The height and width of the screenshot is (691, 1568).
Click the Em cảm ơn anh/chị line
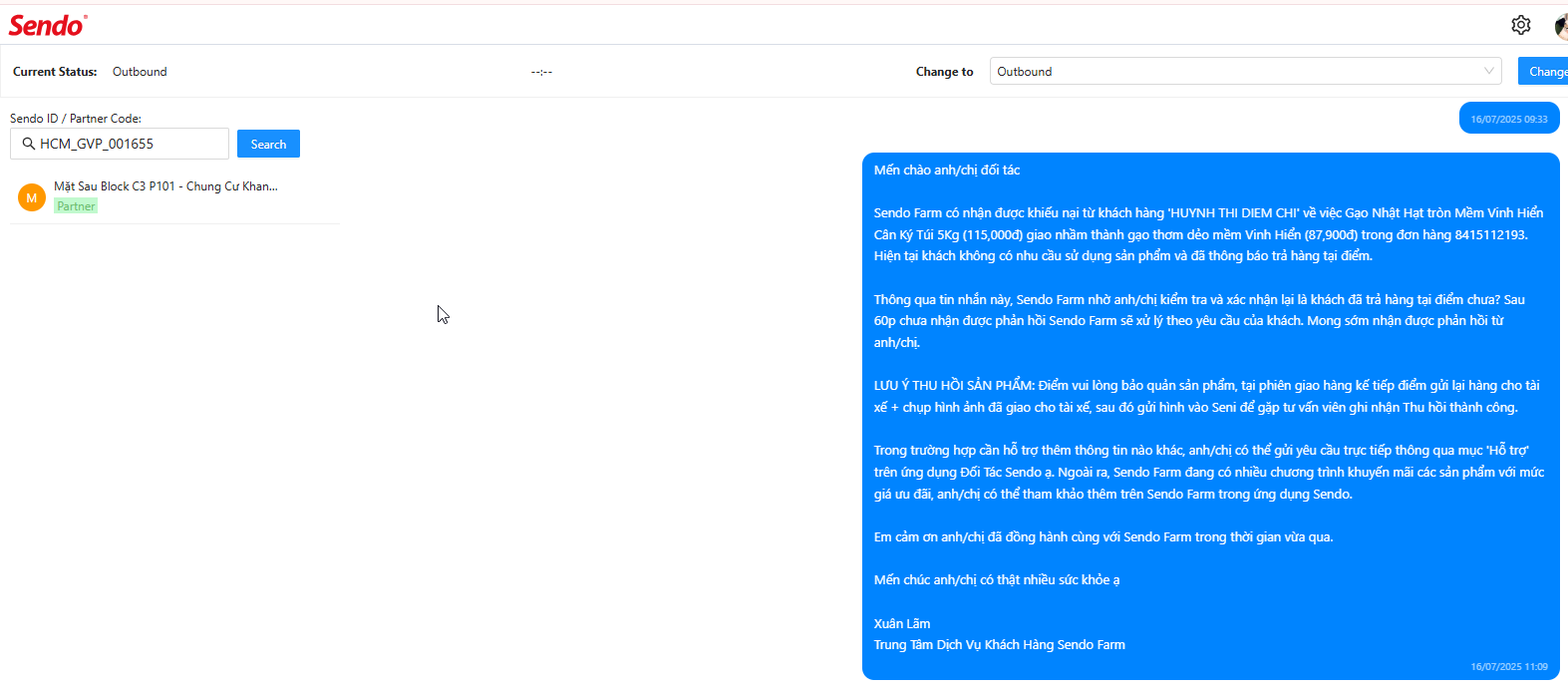pyautogui.click(x=1103, y=536)
